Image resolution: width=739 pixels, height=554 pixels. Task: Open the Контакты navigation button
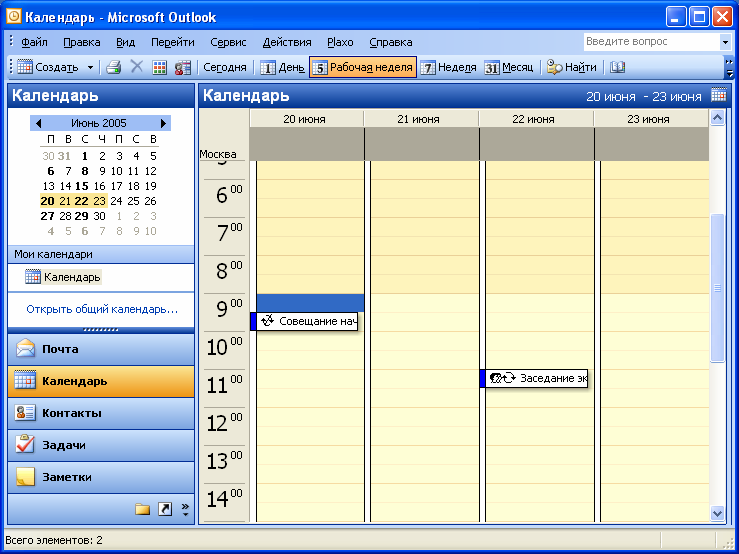point(101,413)
